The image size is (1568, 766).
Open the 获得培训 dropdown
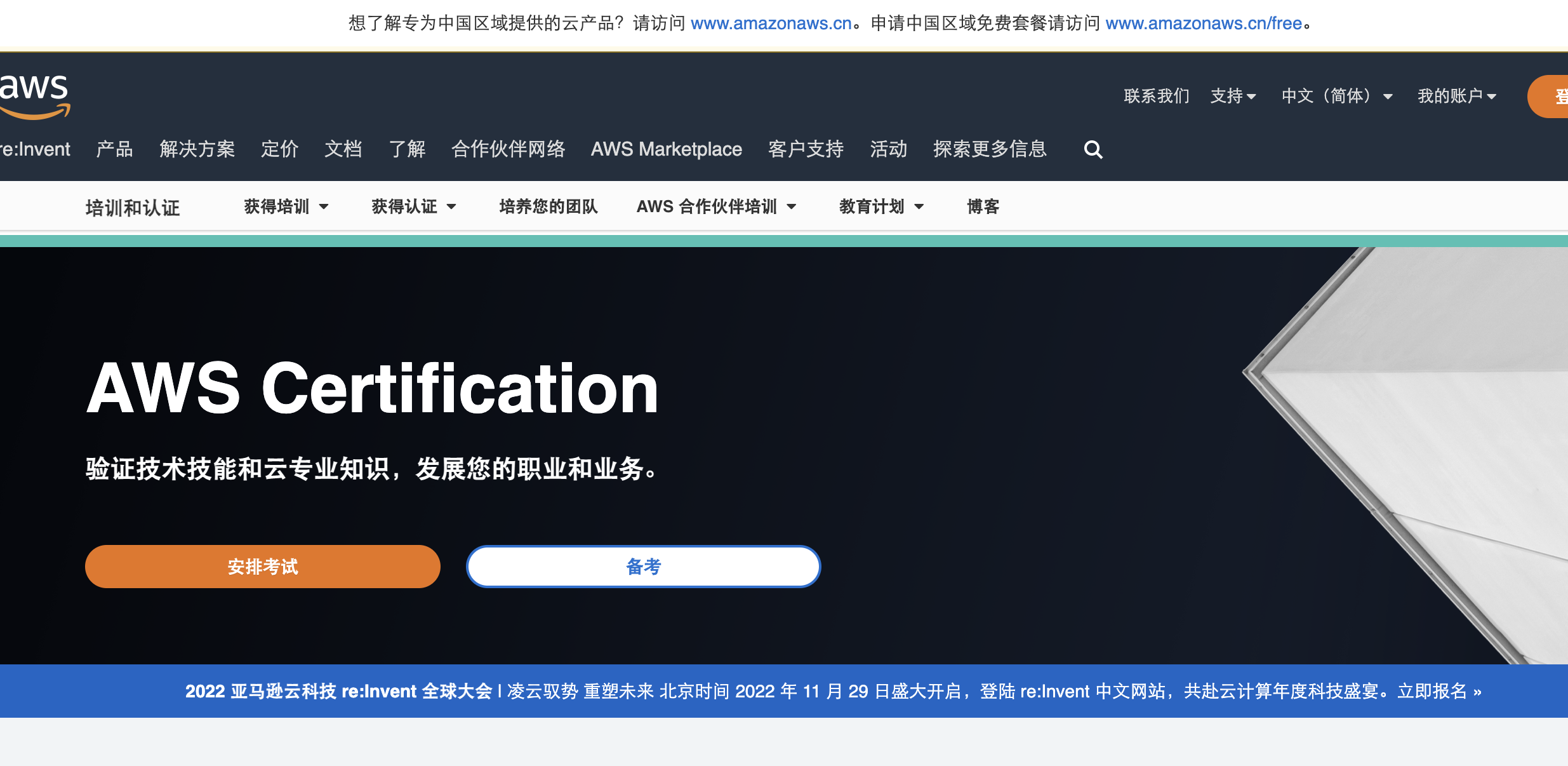[x=286, y=206]
